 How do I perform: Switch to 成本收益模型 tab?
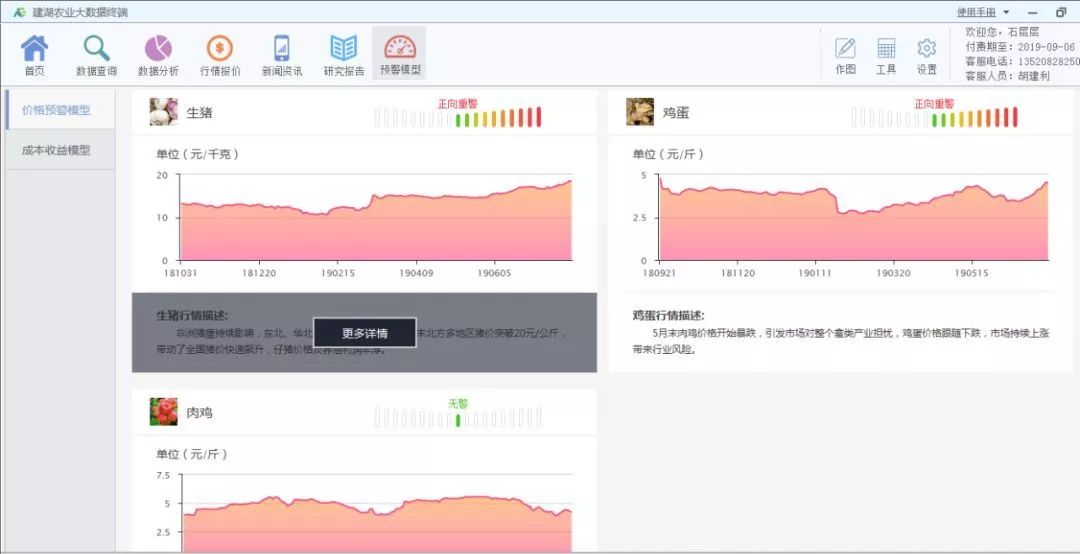tap(60, 150)
